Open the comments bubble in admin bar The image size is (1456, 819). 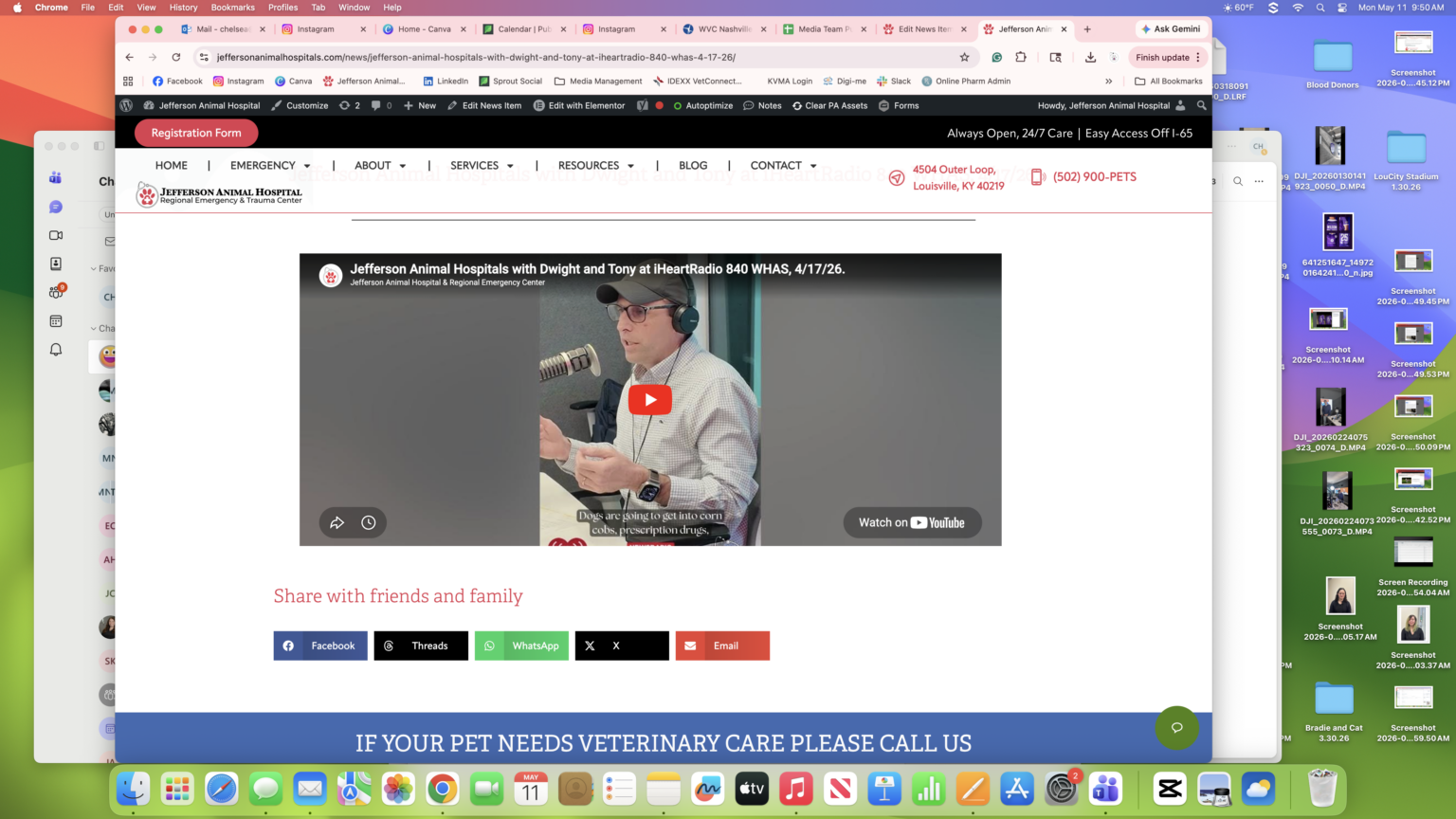coord(381,105)
